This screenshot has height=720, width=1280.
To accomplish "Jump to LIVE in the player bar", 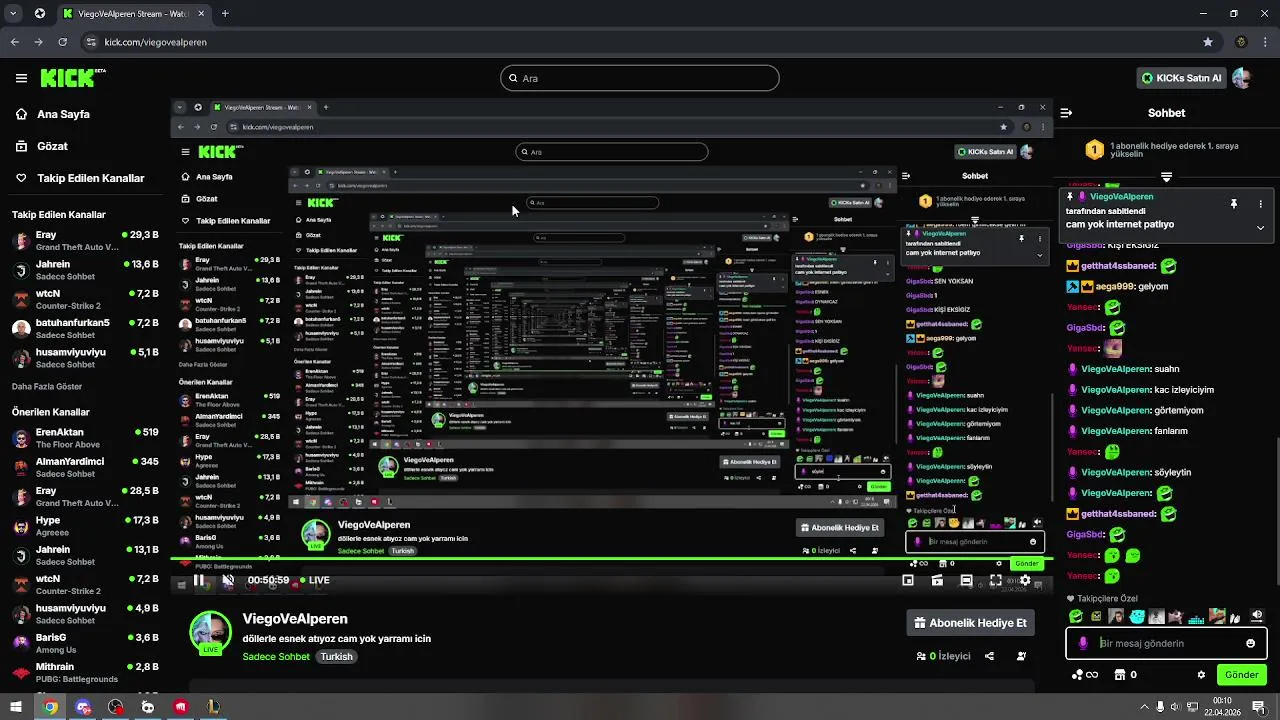I will (313, 580).
